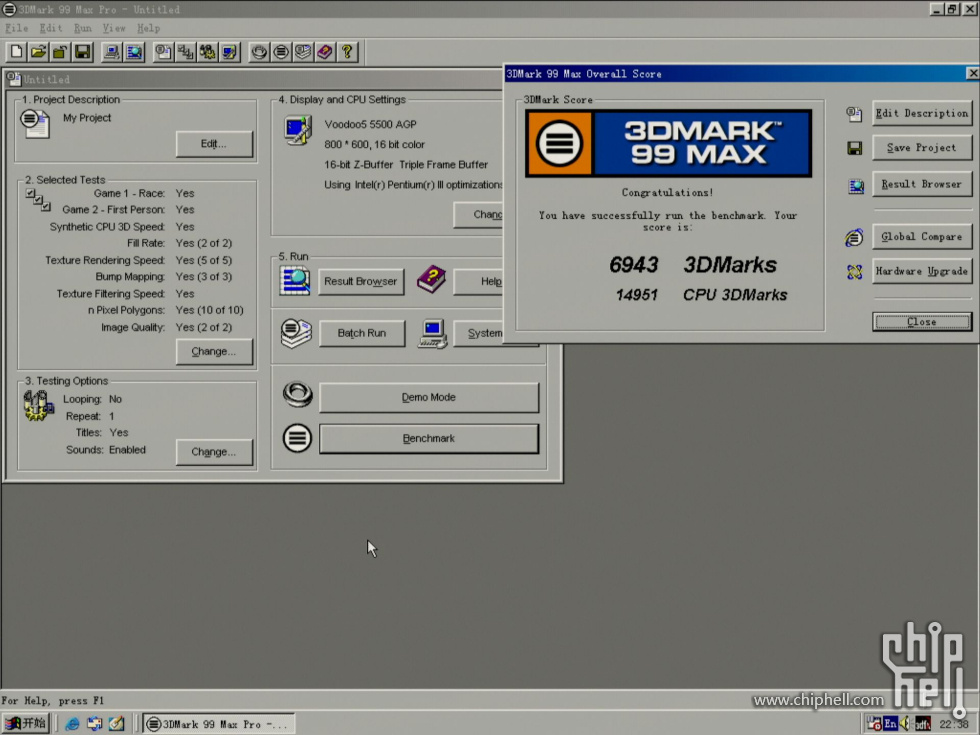Click the batch run stacked papers toolbar icon

pyautogui.click(x=302, y=52)
